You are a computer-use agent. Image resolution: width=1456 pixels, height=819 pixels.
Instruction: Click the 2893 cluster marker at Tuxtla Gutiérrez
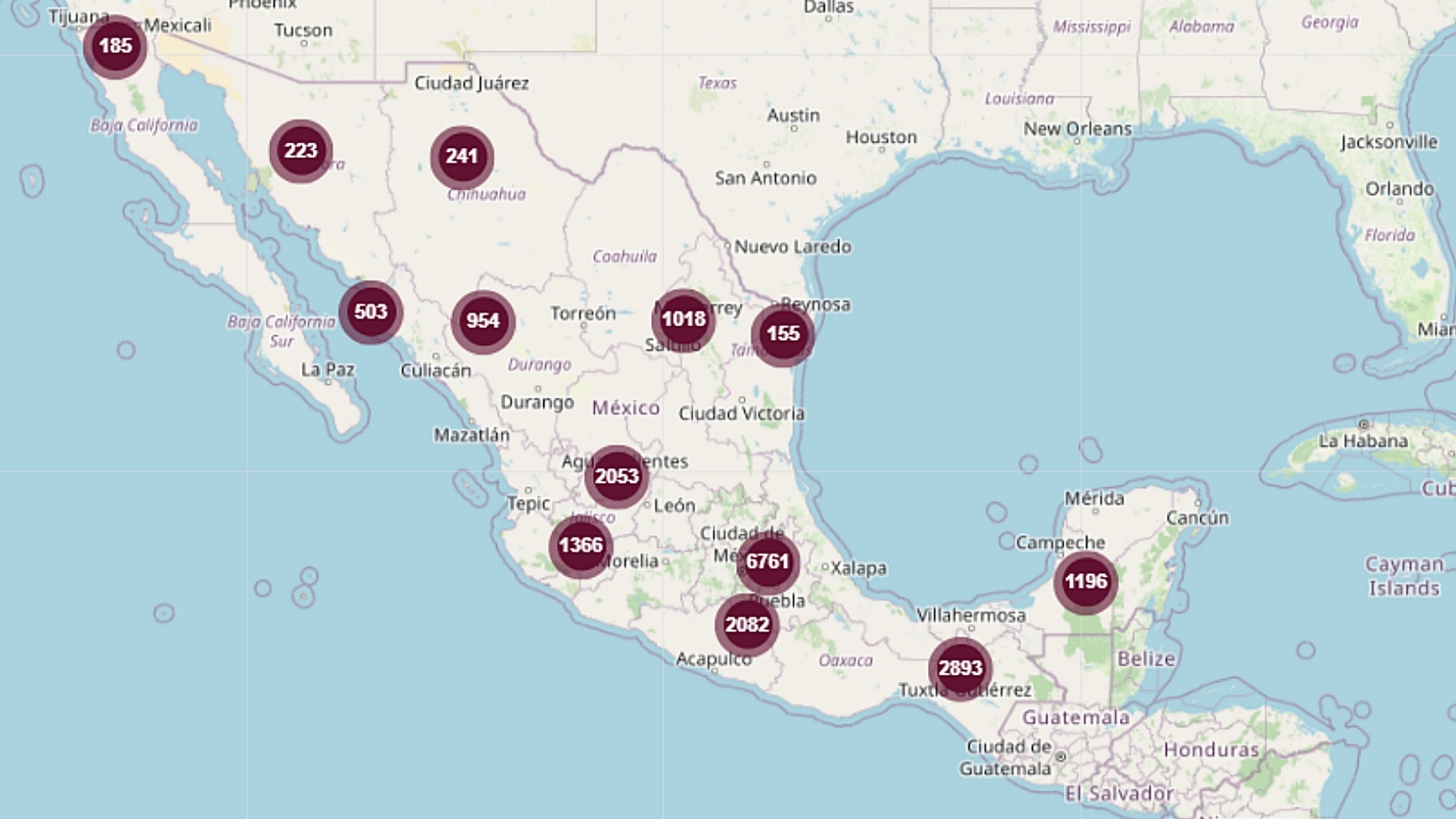960,669
